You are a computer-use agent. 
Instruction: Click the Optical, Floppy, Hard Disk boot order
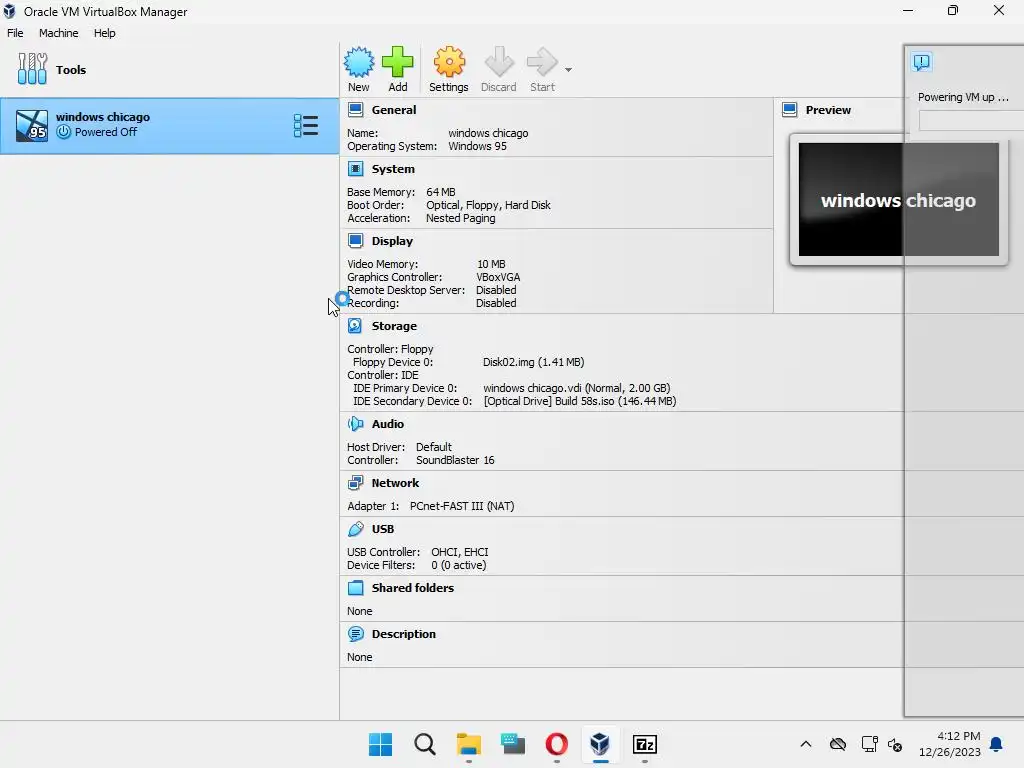point(488,205)
